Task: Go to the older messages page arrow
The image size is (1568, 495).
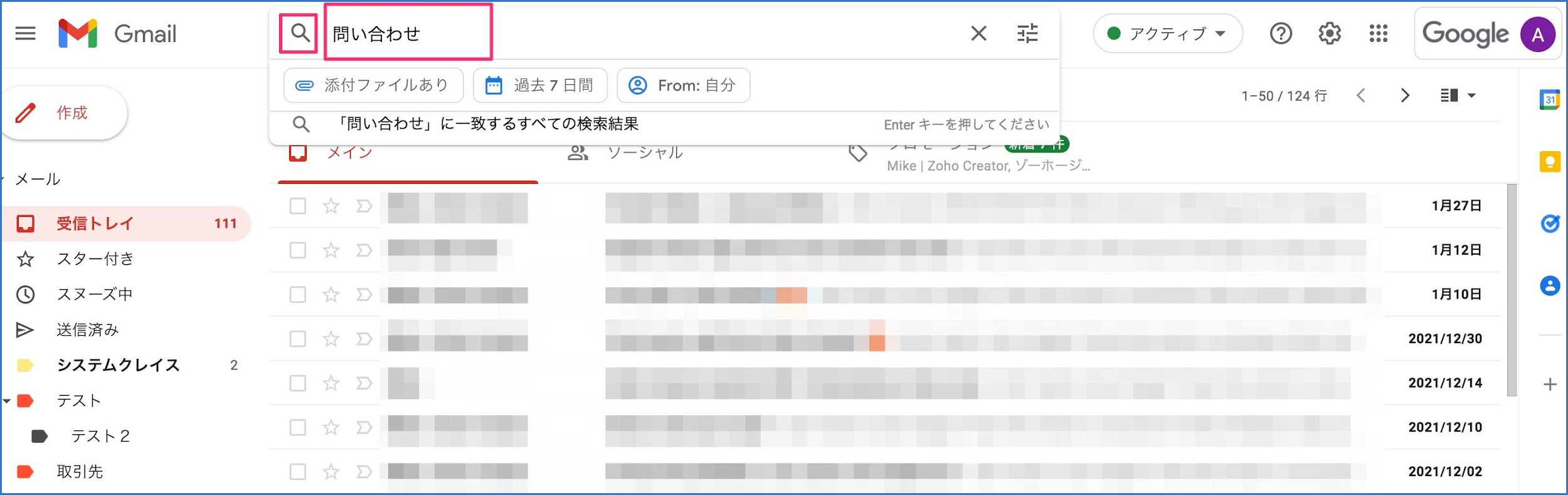Action: (1405, 95)
